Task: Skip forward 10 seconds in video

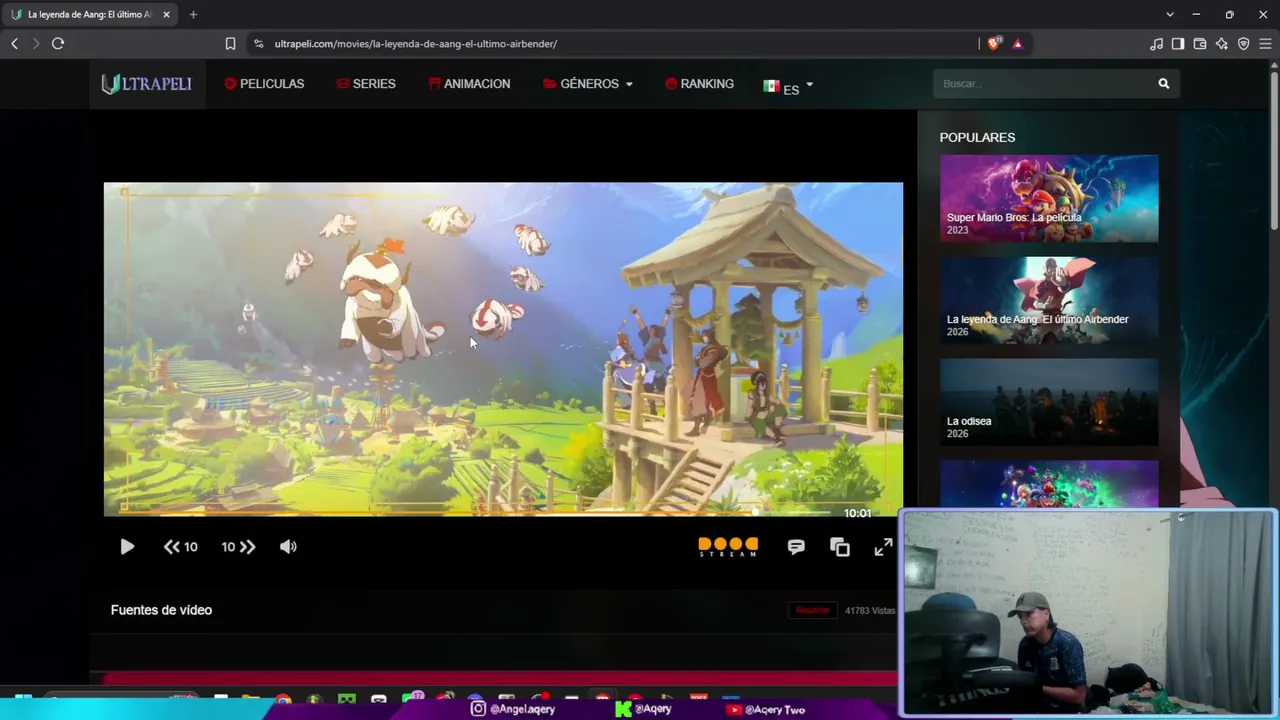Action: click(238, 547)
